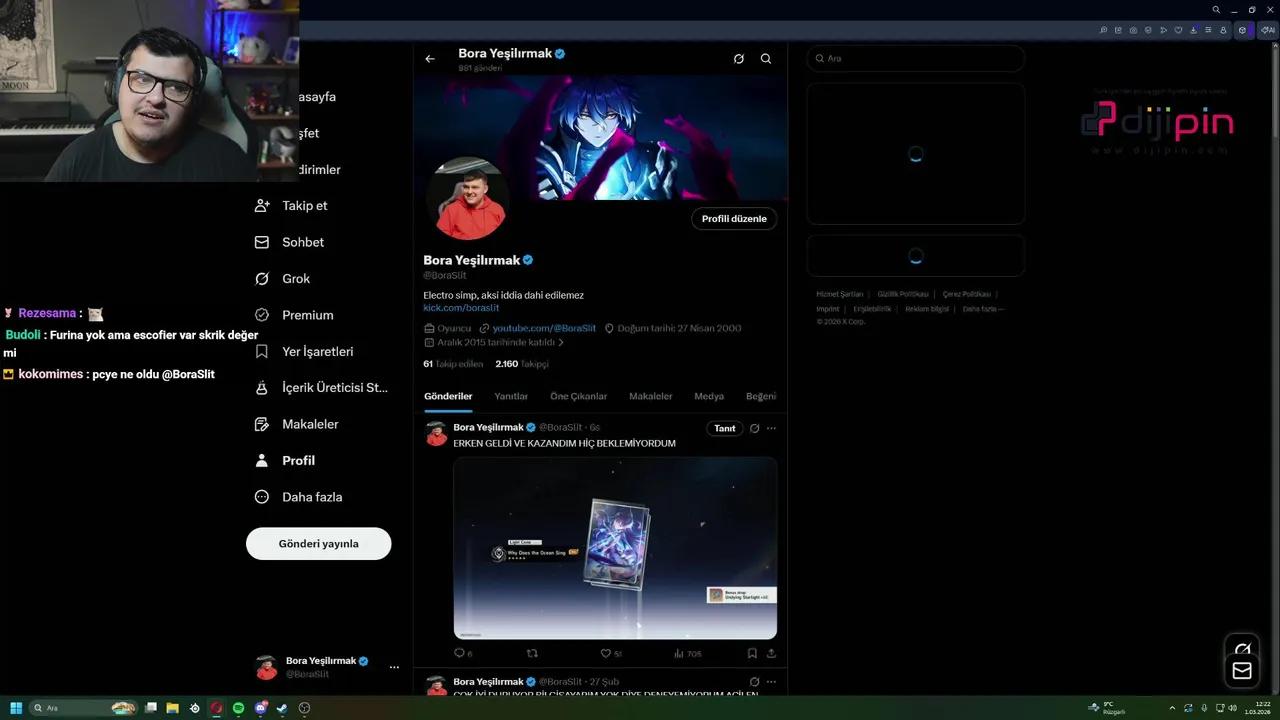Click Grok icon on first post
This screenshot has height=720, width=1280.
point(755,428)
